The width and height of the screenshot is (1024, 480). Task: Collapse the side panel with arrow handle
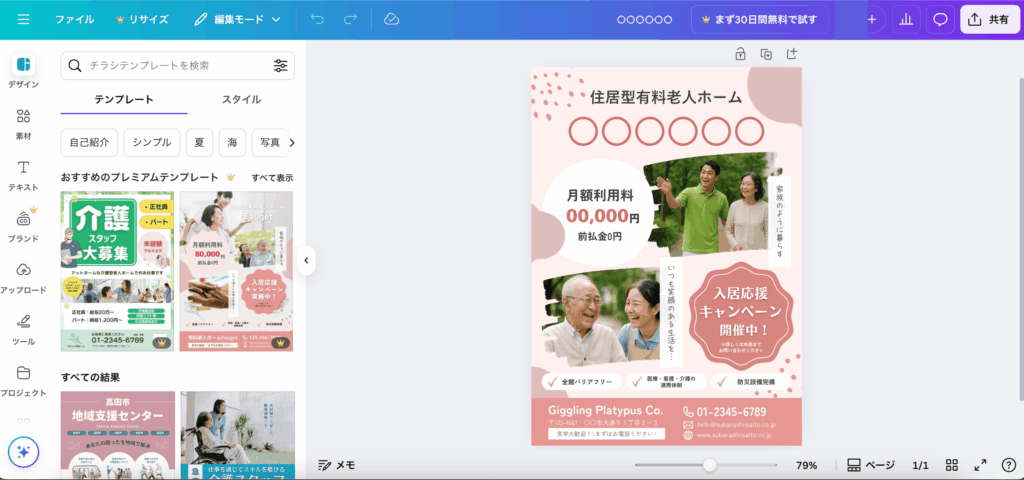tap(306, 261)
